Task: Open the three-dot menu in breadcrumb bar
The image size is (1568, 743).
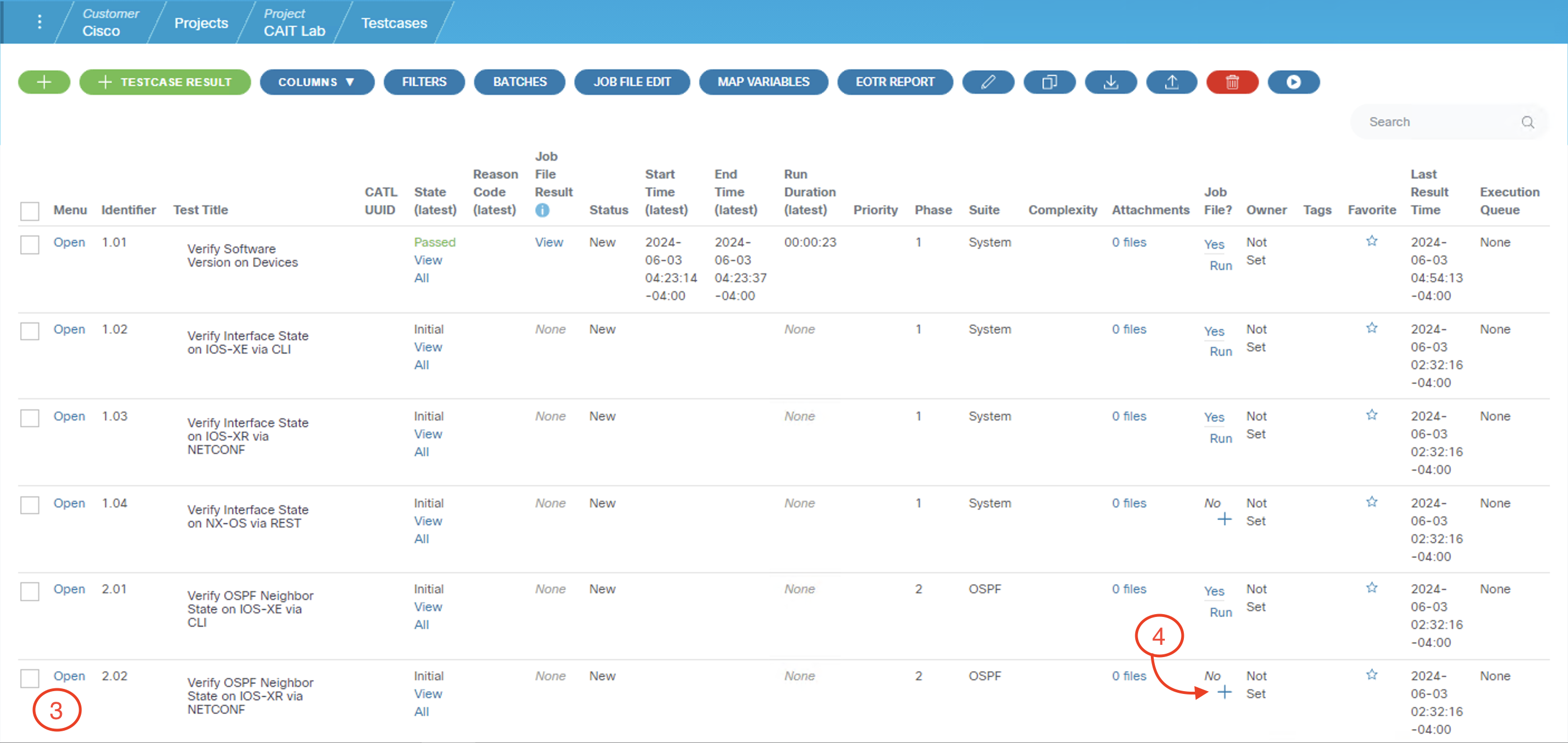Action: click(40, 22)
